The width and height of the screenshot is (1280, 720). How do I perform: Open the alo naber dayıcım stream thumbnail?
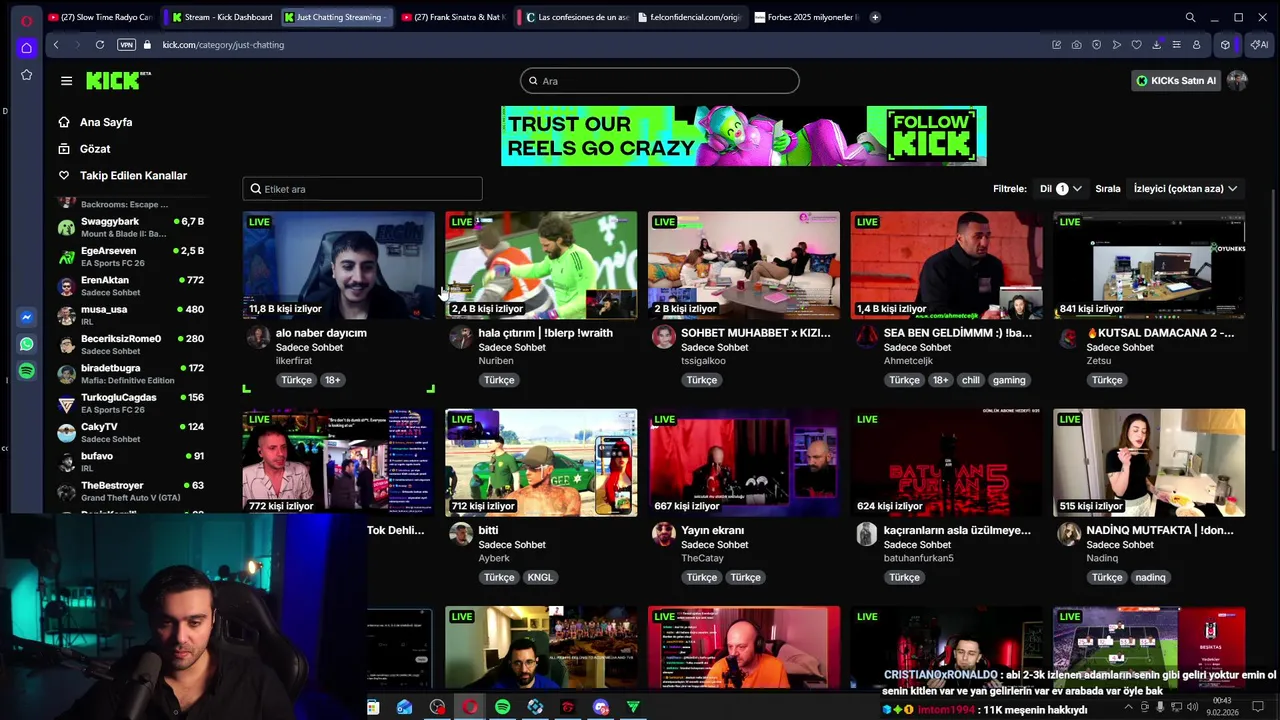338,265
